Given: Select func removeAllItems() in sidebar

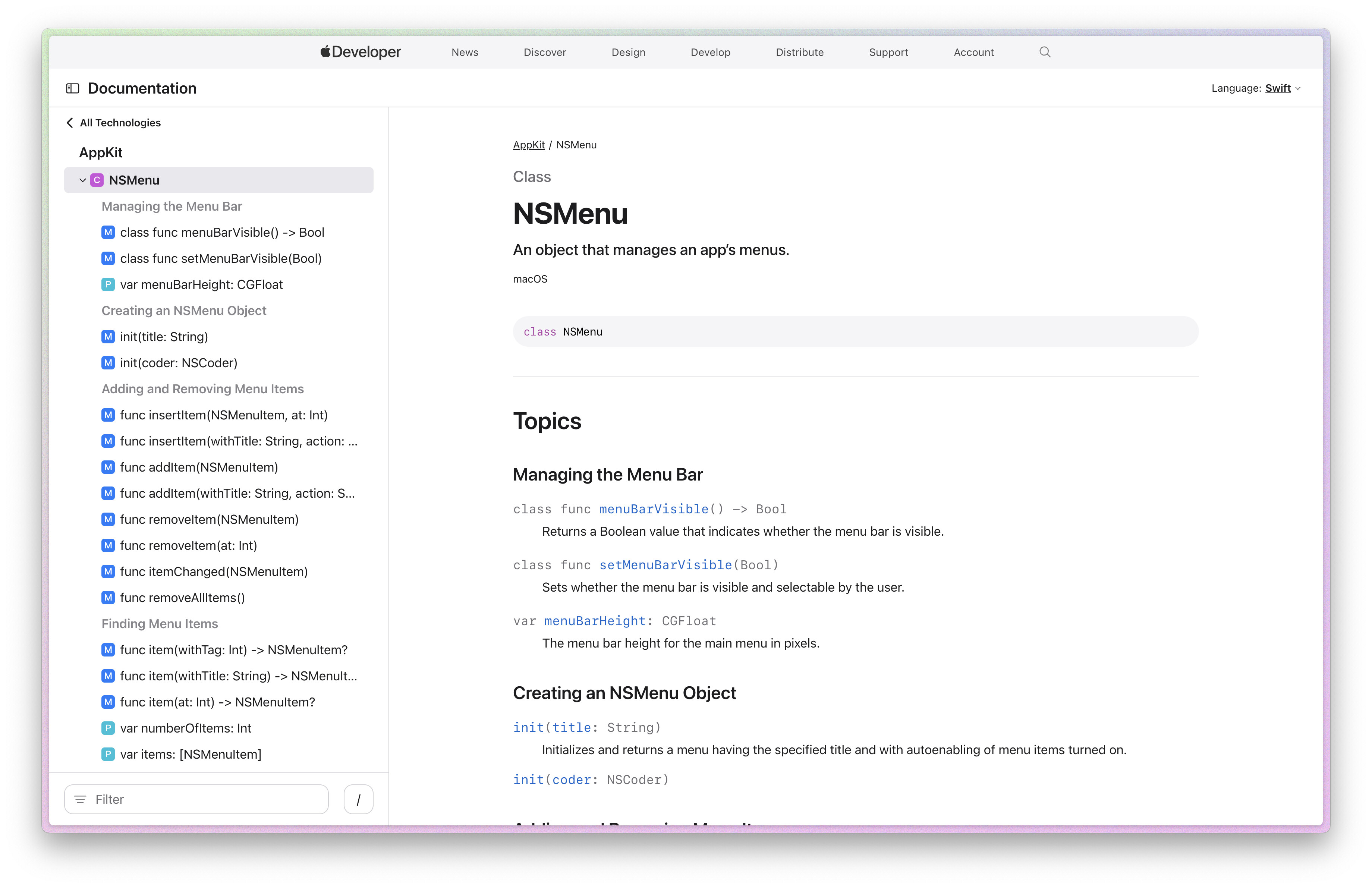Looking at the screenshot, I should tap(182, 598).
